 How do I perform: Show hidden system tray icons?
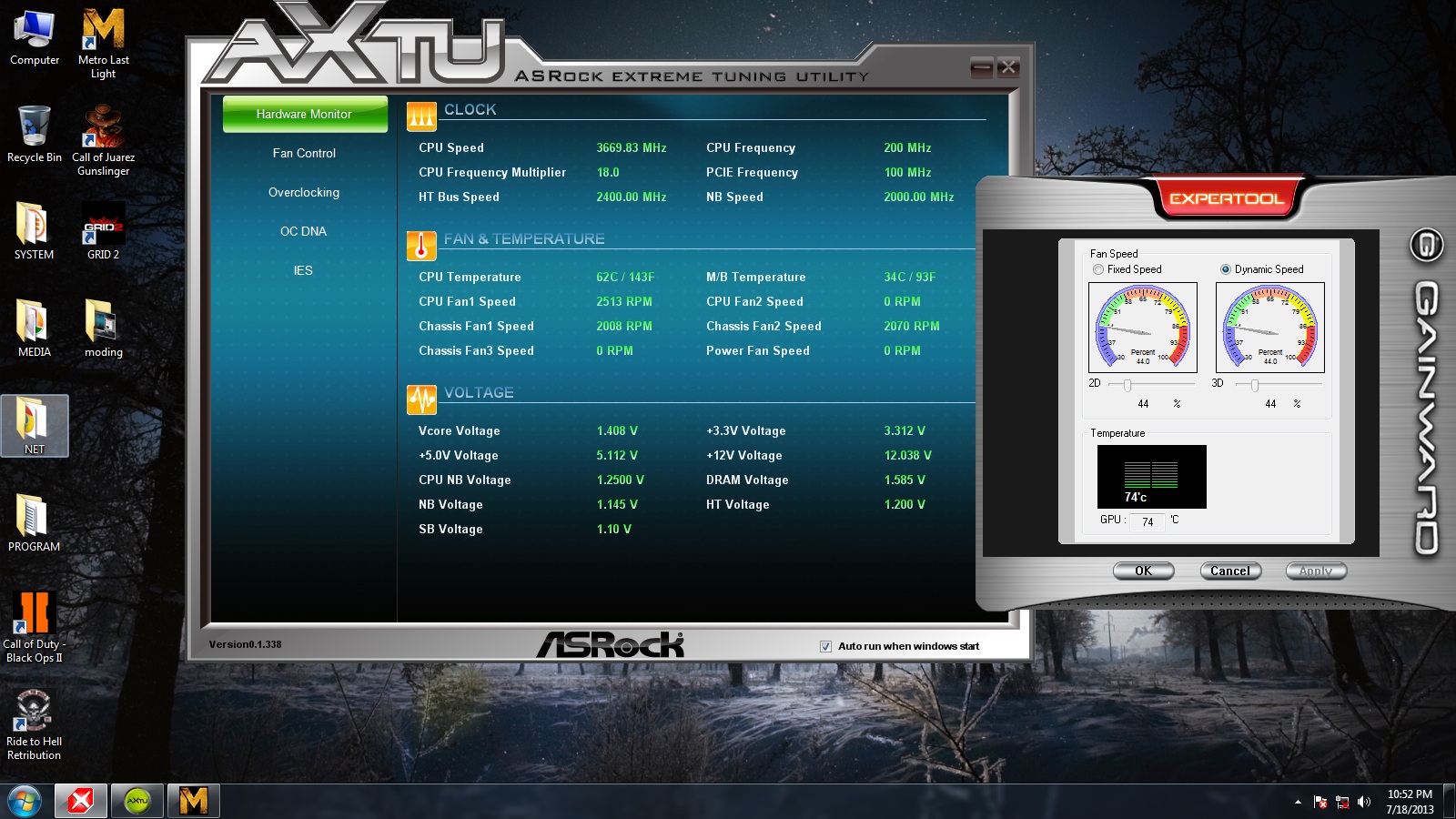(1298, 802)
